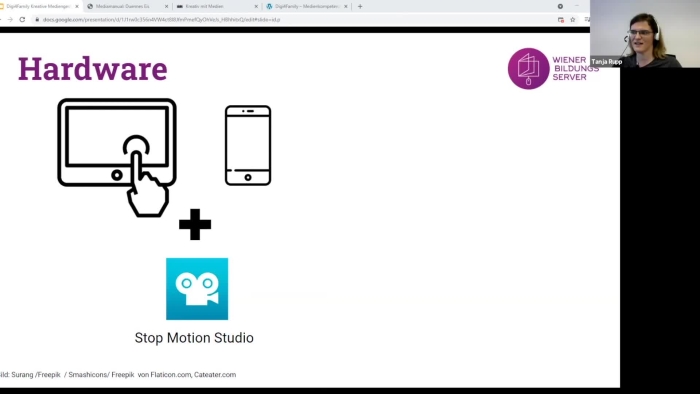The width and height of the screenshot is (700, 394).
Task: Click the site lock icon in address bar
Action: pyautogui.click(x=38, y=20)
